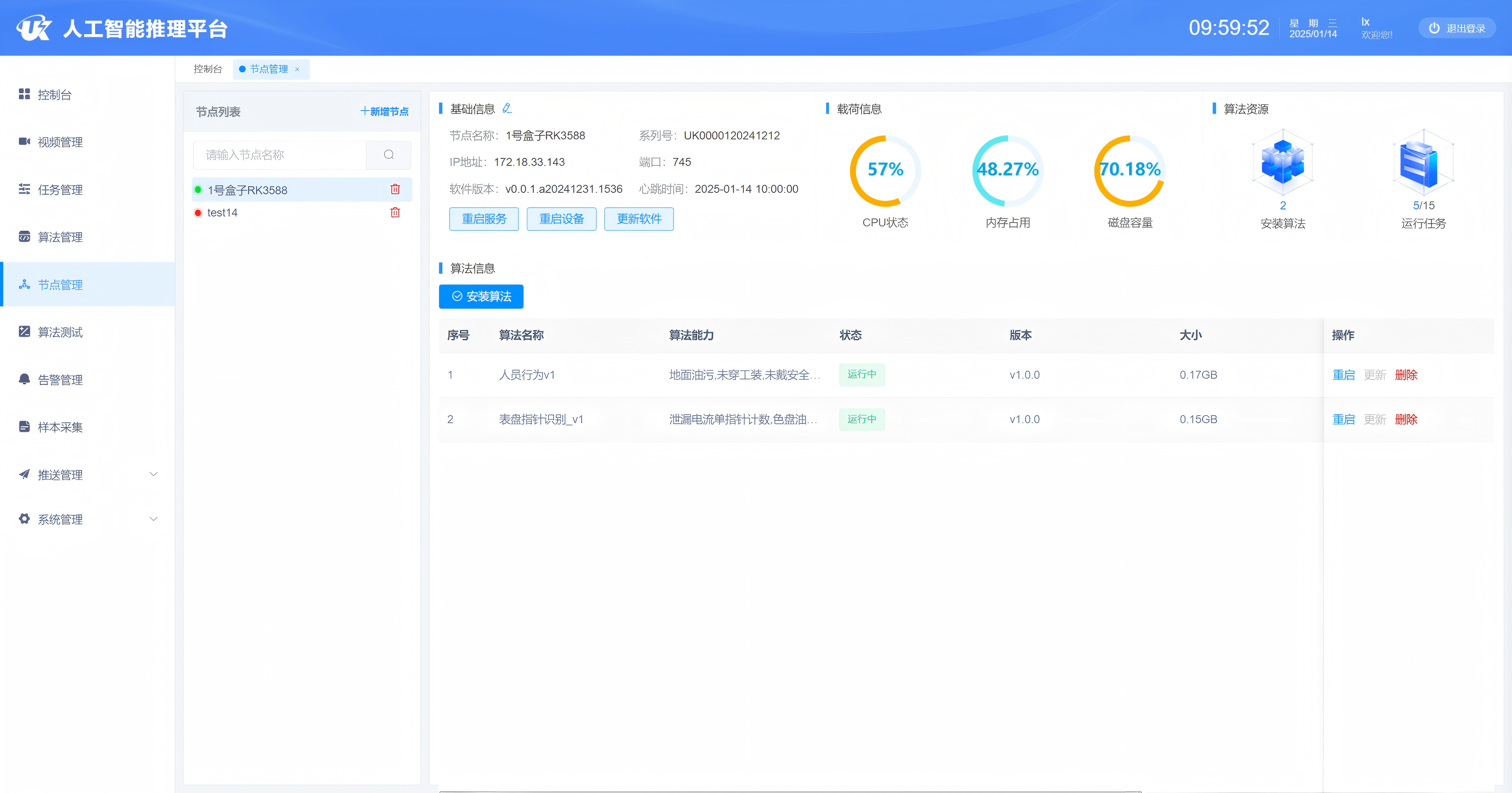Open 告警管理 bell menu item
Screen dimensions: 1512x793
tap(60, 380)
